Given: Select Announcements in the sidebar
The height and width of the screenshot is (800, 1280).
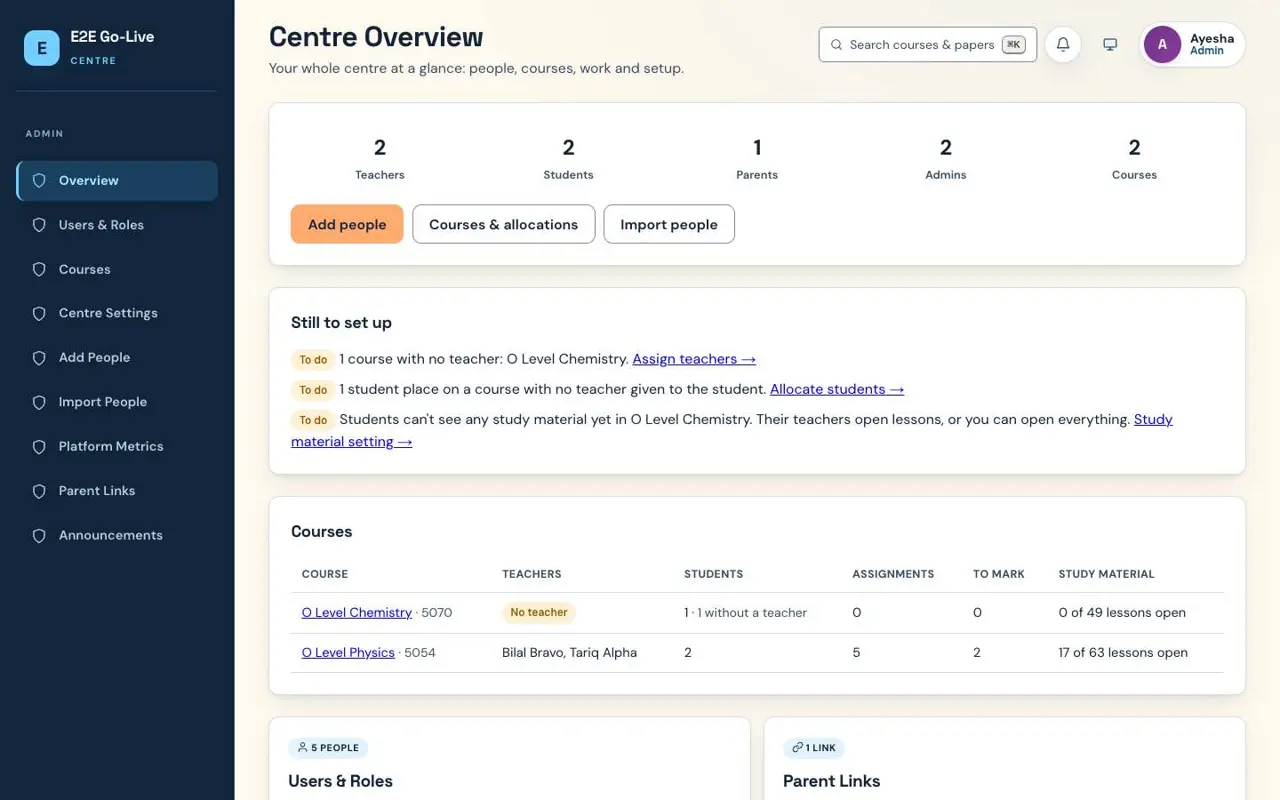Looking at the screenshot, I should tap(117, 536).
